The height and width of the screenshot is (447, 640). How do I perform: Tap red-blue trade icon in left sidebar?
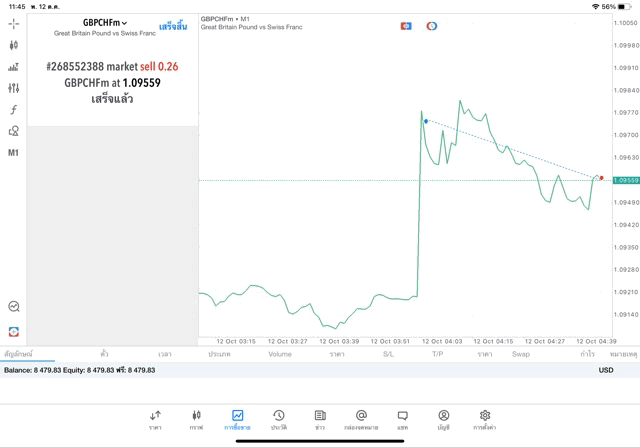[14, 331]
